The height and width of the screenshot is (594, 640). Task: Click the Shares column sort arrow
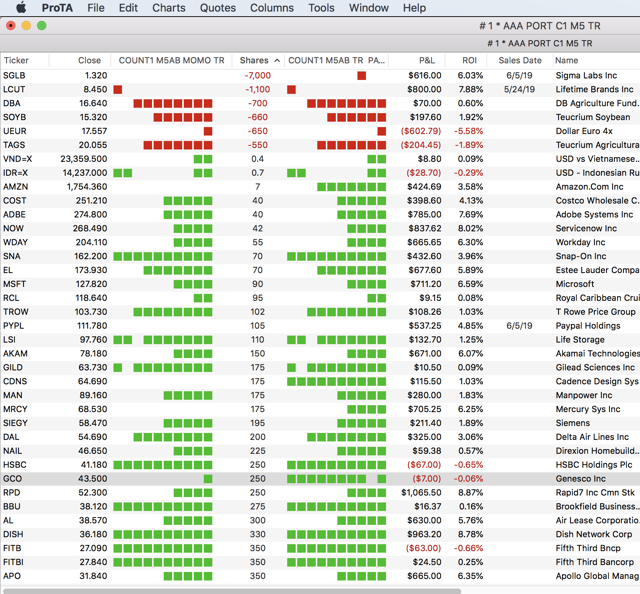click(277, 60)
